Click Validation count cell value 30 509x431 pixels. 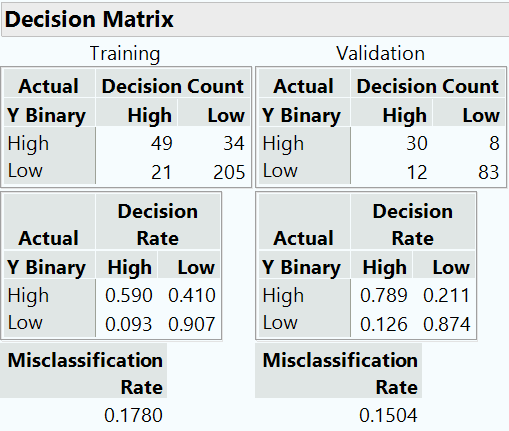[417, 143]
